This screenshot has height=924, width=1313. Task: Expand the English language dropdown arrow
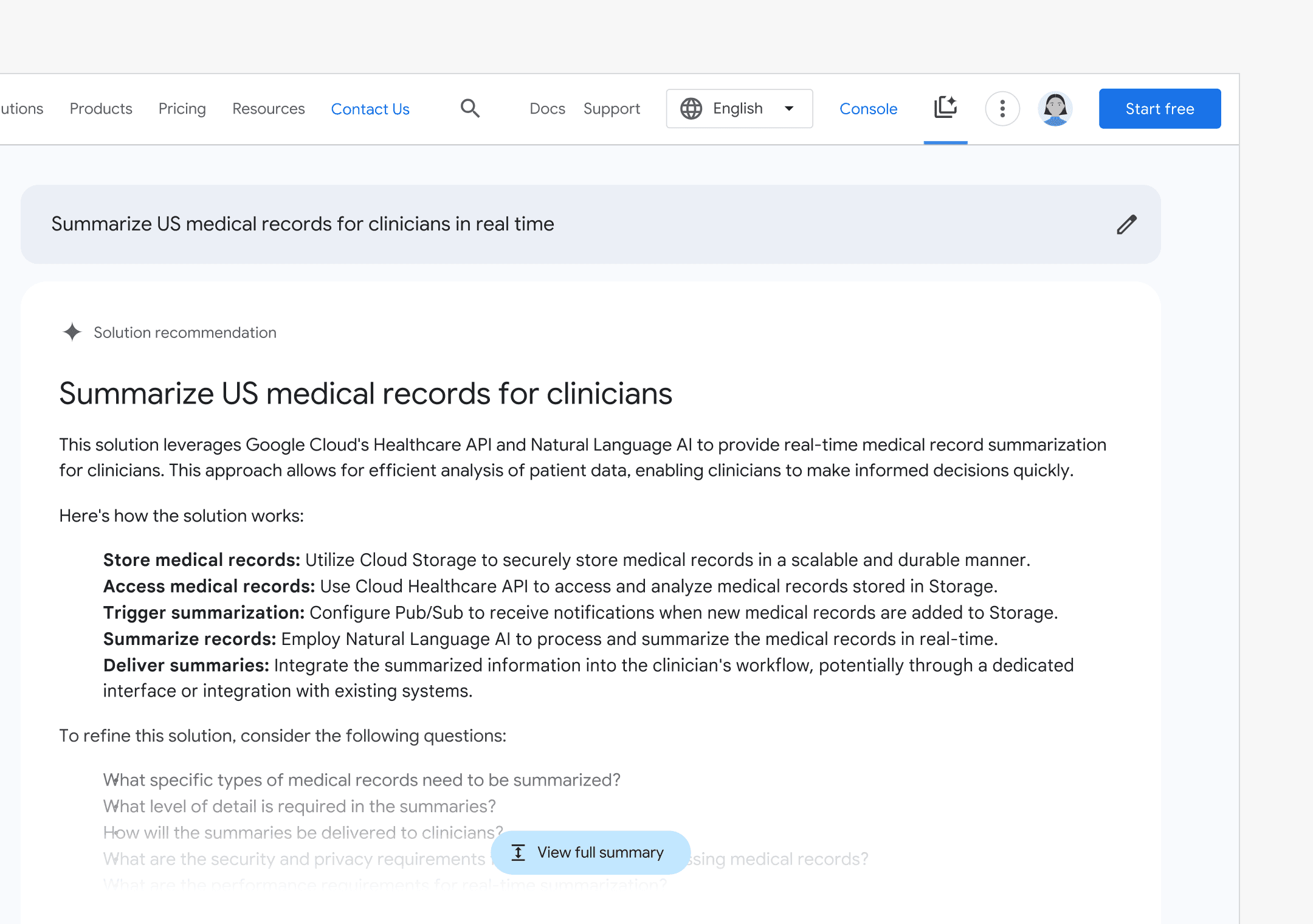(789, 109)
